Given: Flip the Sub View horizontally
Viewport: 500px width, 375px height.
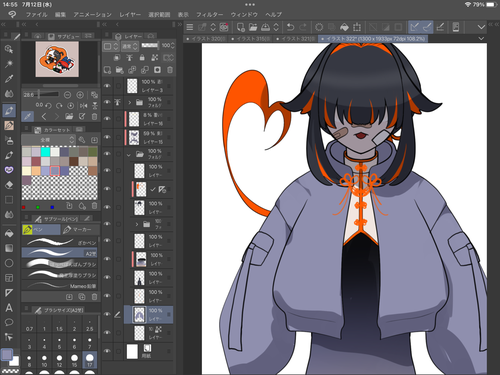Looking at the screenshot, I should (83, 106).
